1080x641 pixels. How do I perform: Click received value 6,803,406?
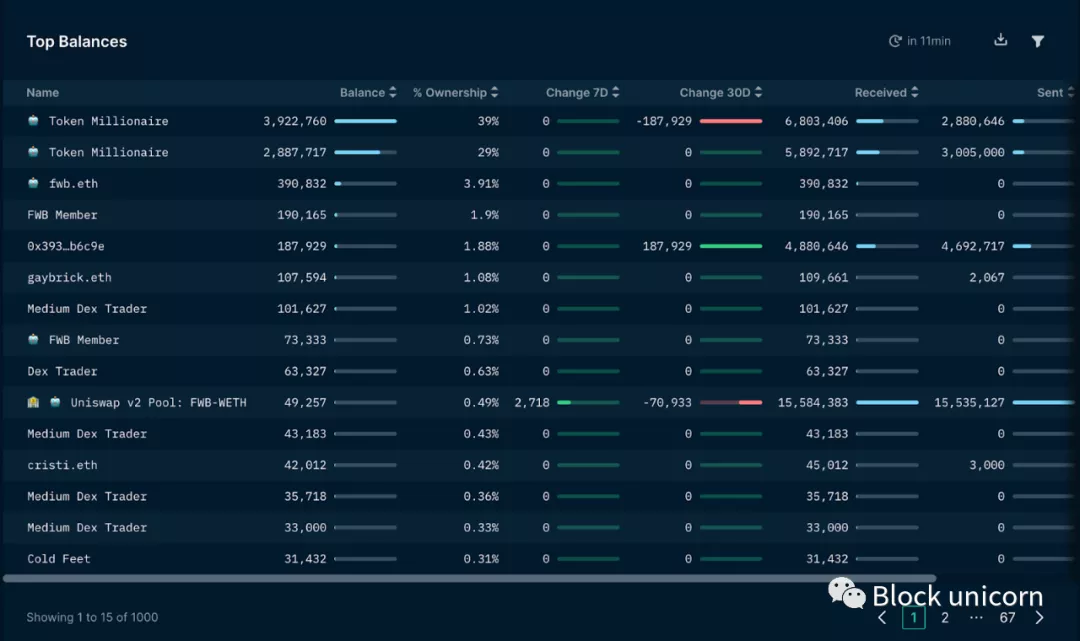click(816, 120)
